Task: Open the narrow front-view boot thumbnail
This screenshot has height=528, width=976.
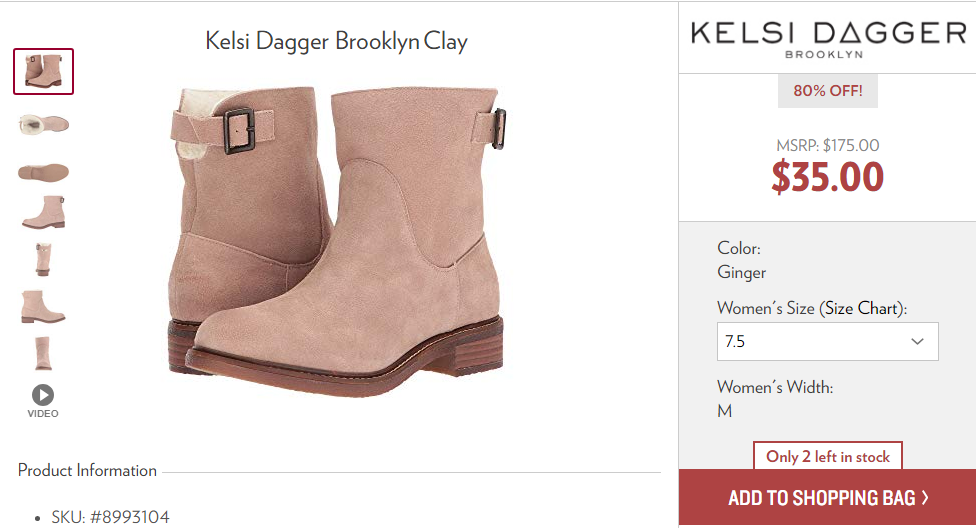Action: click(43, 259)
